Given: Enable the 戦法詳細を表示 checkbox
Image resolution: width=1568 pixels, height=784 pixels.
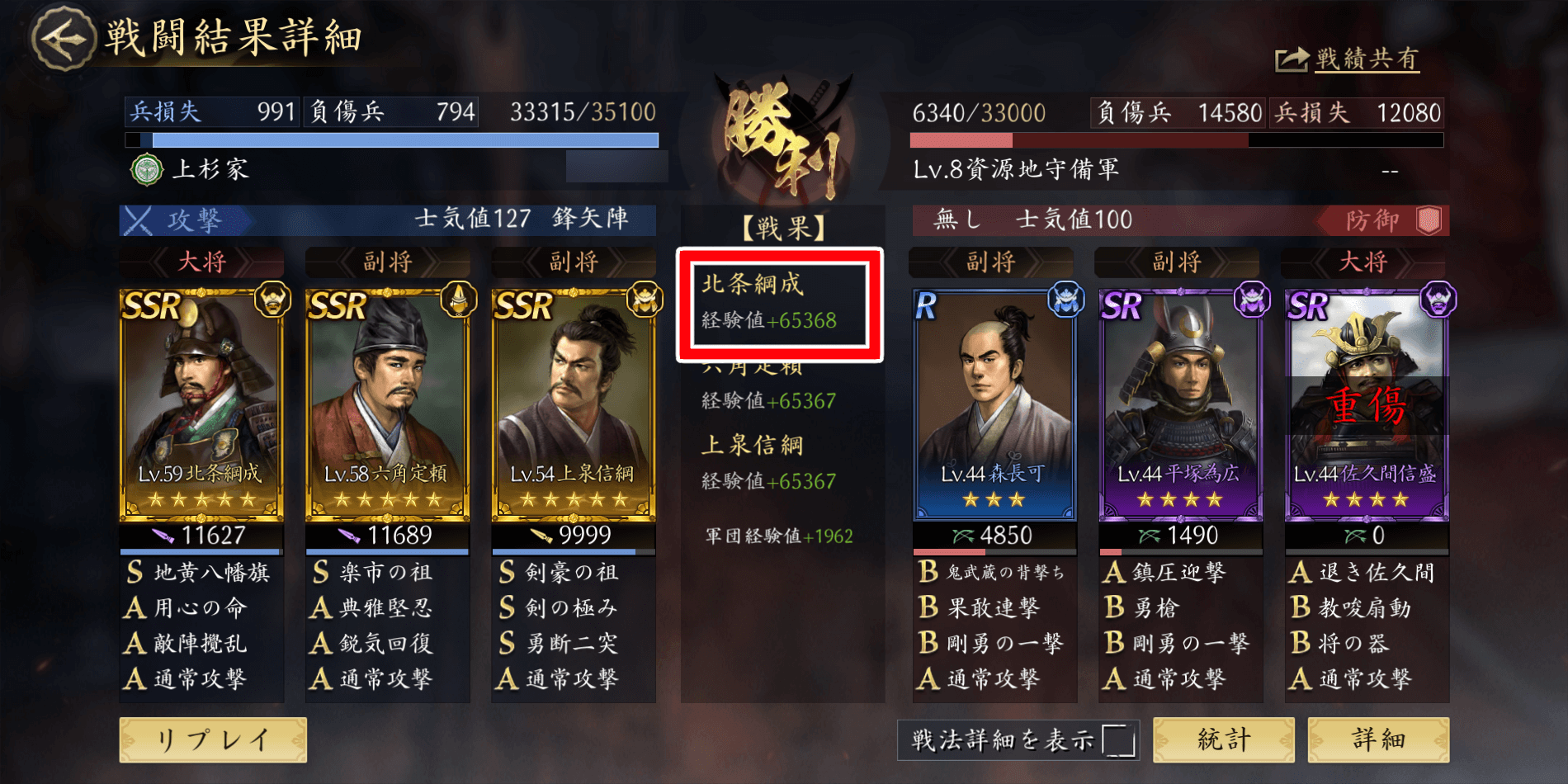Looking at the screenshot, I should [x=1118, y=740].
